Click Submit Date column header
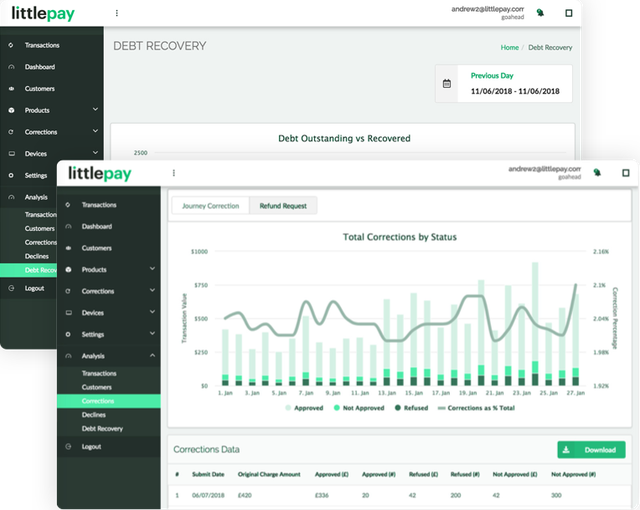640x510 pixels. tap(208, 474)
